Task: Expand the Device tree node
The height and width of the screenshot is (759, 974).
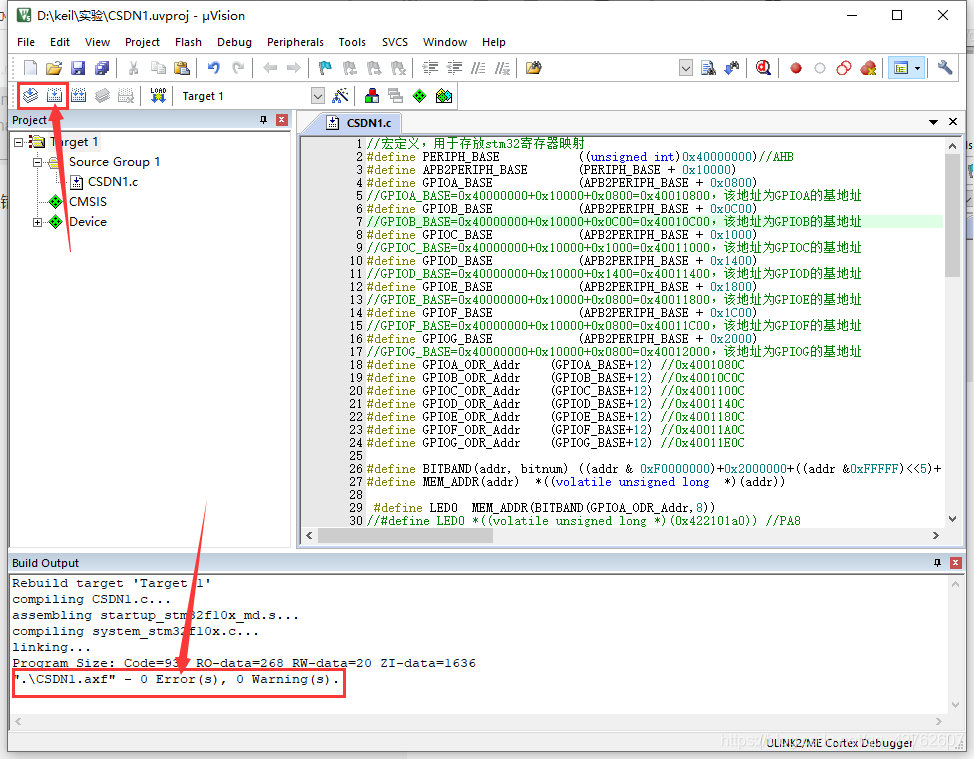Action: (38, 222)
